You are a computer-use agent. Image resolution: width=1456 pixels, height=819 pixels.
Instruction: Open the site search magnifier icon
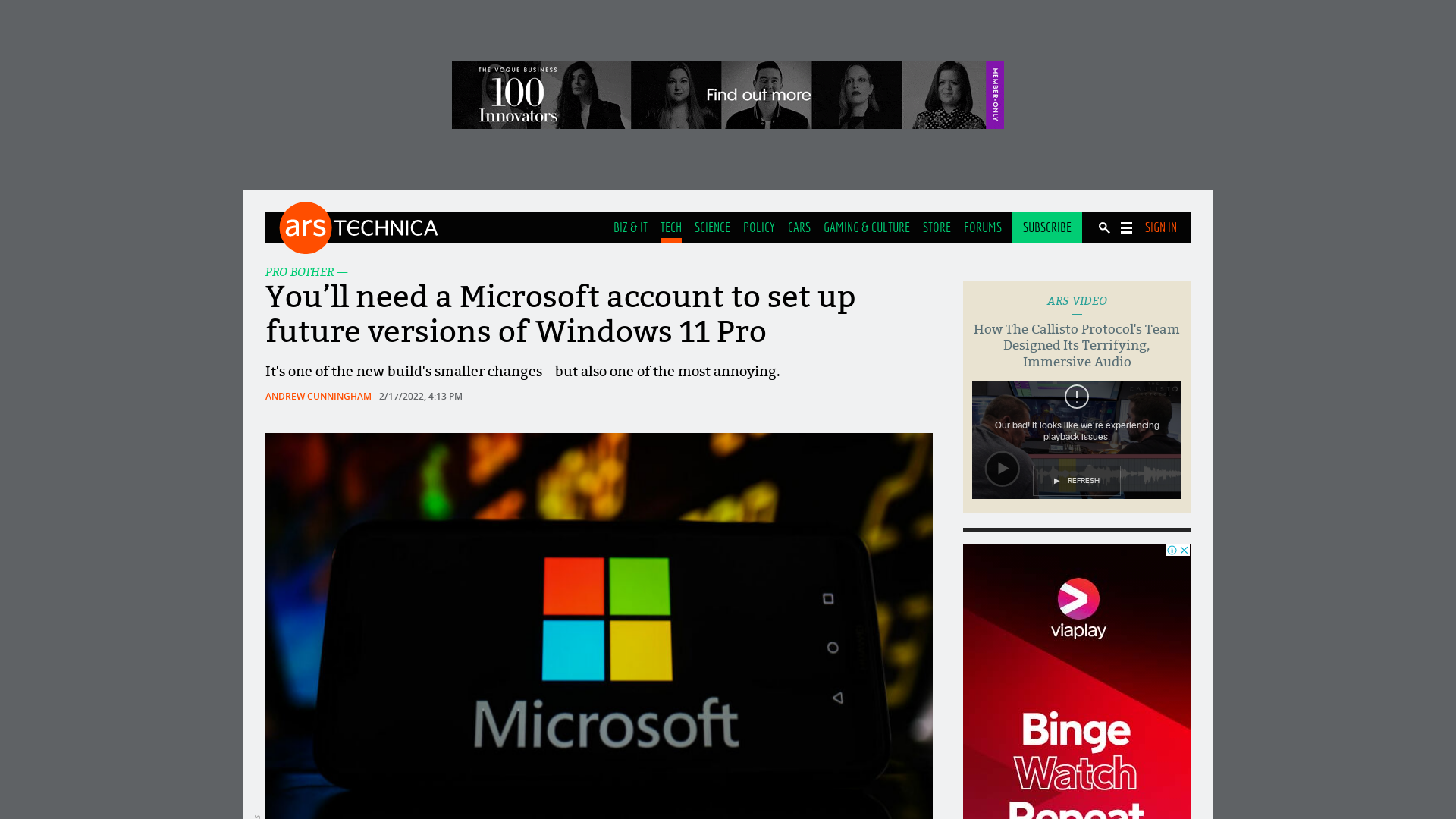point(1104,227)
